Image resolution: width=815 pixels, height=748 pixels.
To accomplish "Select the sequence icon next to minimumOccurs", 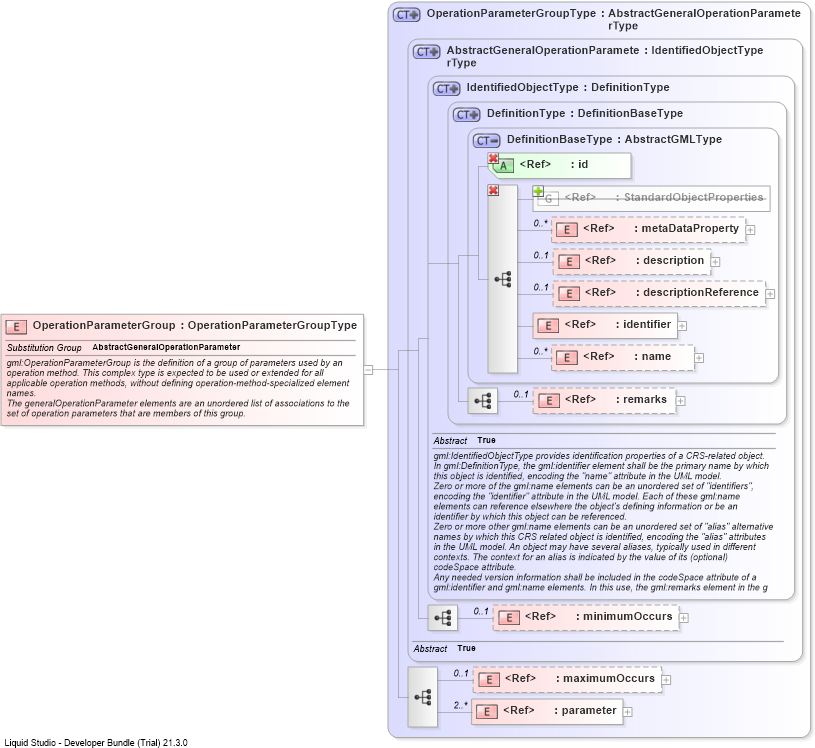I will (x=442, y=618).
